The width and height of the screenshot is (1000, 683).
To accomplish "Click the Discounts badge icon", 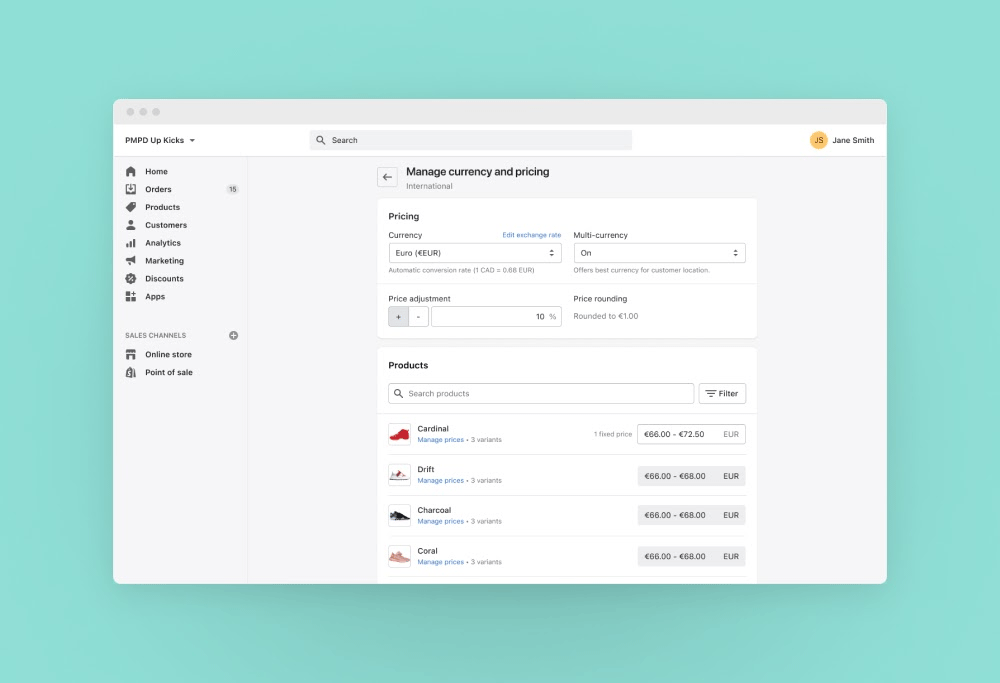I will tap(131, 279).
